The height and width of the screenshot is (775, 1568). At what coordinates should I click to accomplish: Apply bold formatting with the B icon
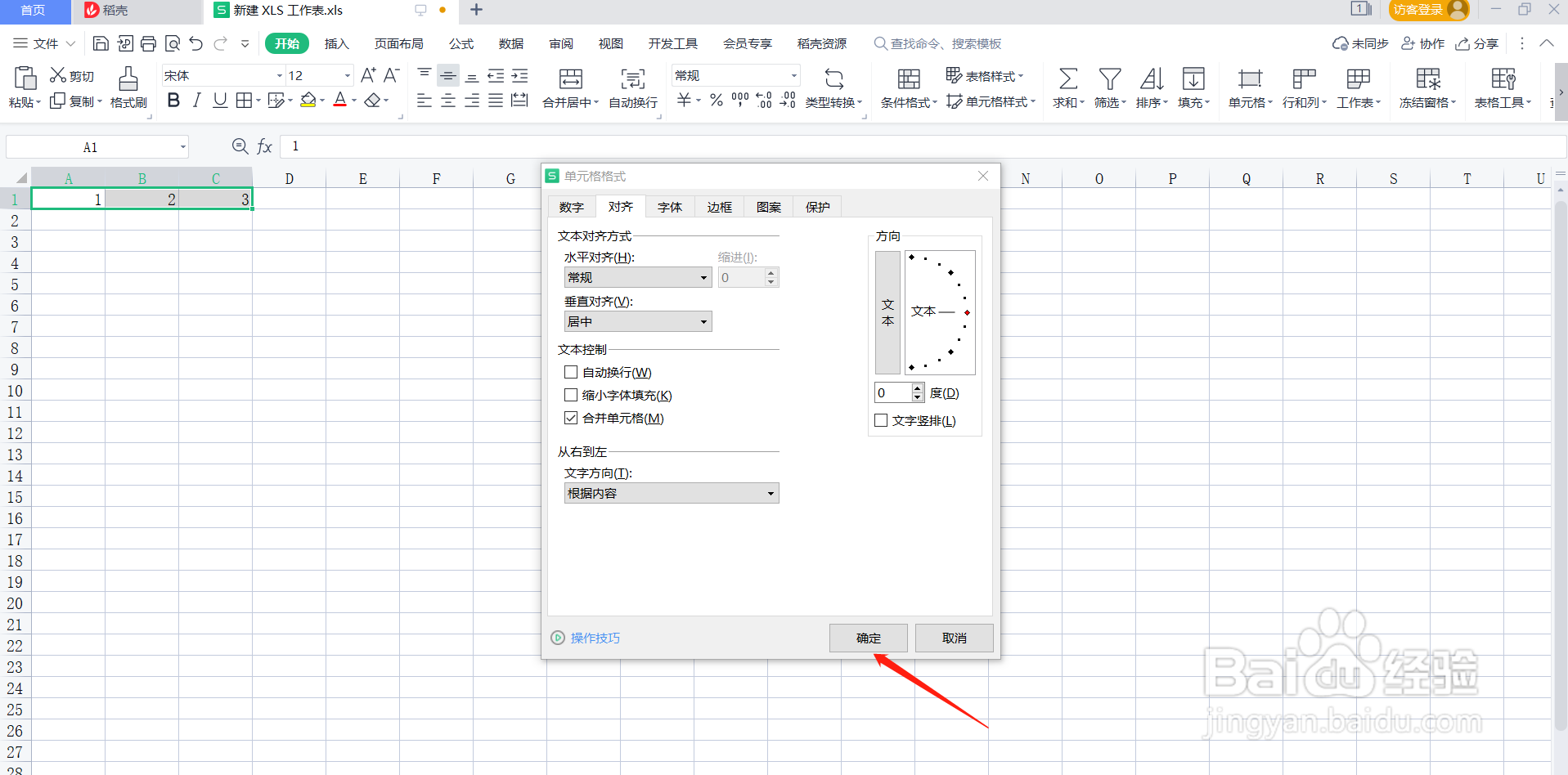pyautogui.click(x=173, y=100)
